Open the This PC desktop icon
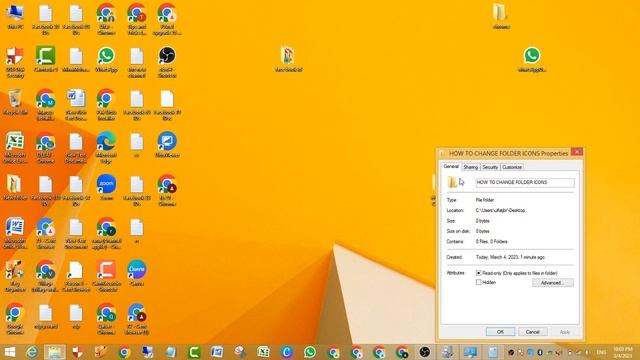This screenshot has height=360, width=640. pyautogui.click(x=15, y=16)
